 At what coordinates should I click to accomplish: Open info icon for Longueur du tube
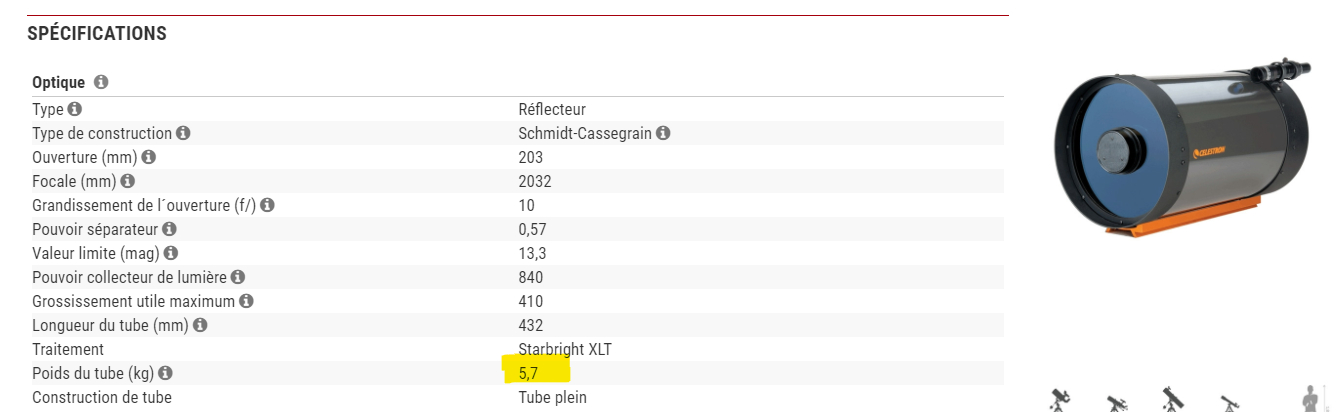(200, 325)
